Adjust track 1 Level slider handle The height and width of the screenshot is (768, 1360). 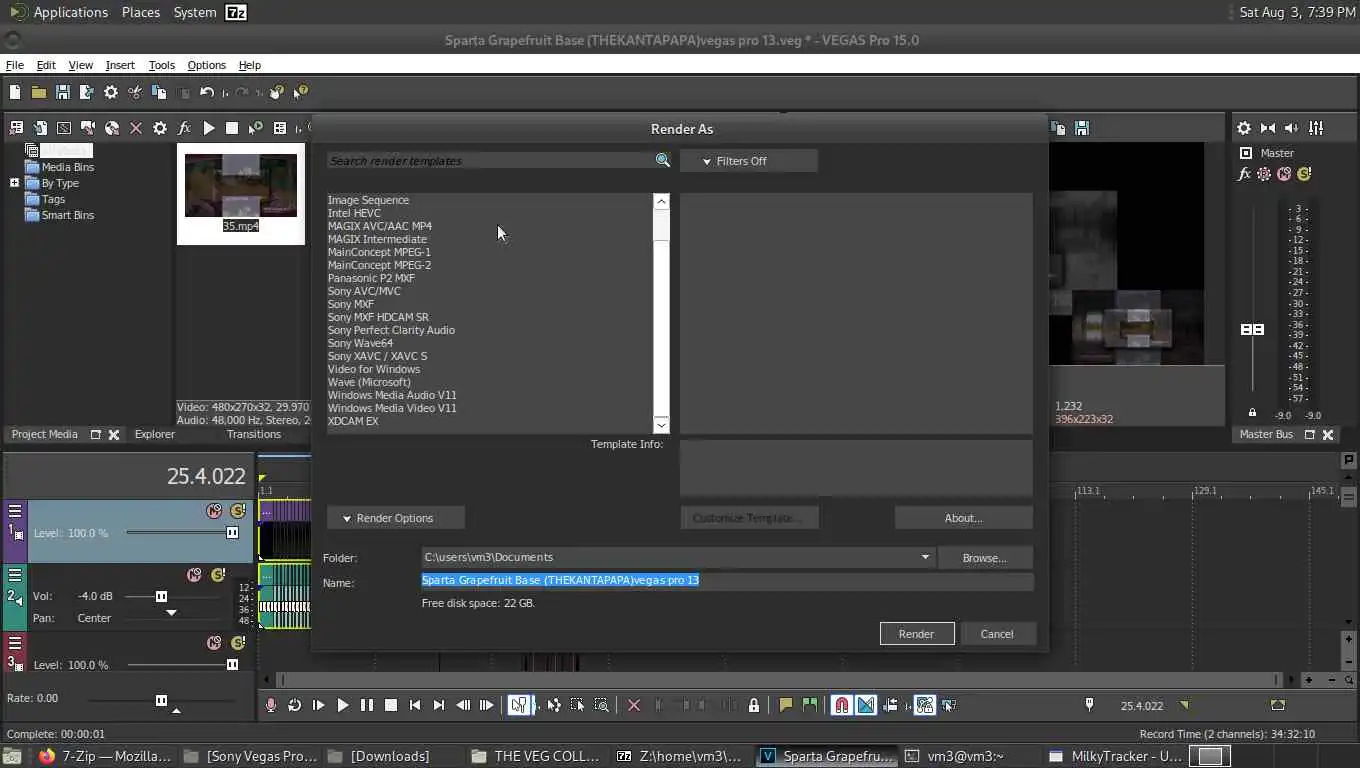click(232, 533)
